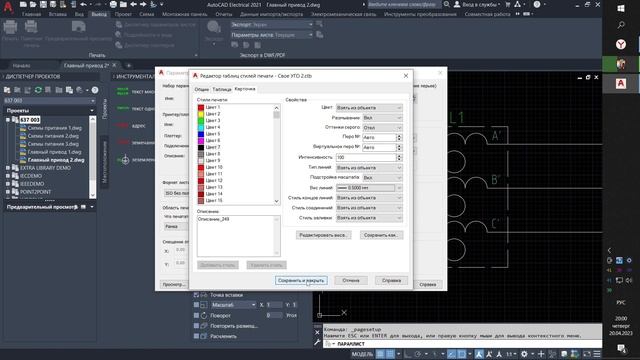Image resolution: width=640 pixels, height=360 pixels.
Task: Select red Цвет 1 swatch in plot styles
Action: coord(201,107)
